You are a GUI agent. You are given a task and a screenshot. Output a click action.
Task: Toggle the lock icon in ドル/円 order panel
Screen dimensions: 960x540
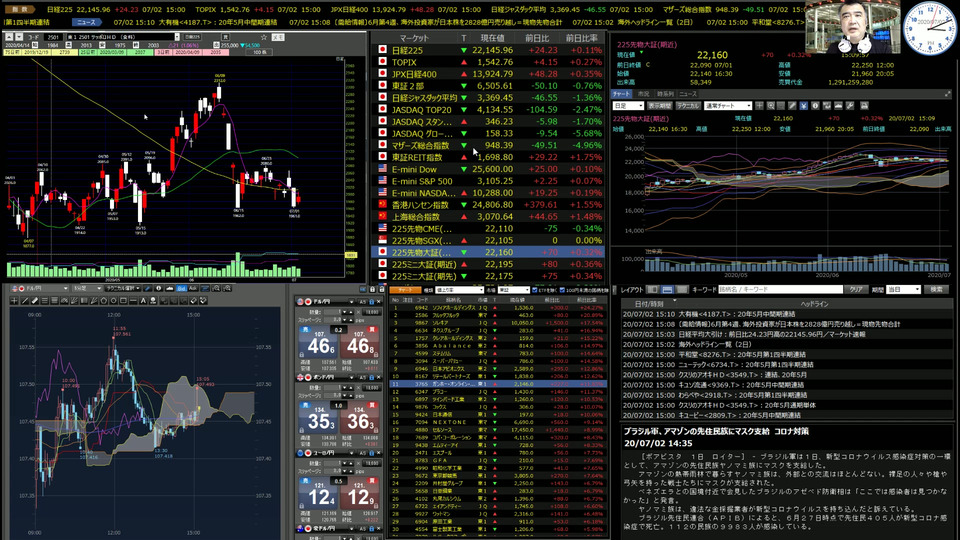click(x=372, y=302)
